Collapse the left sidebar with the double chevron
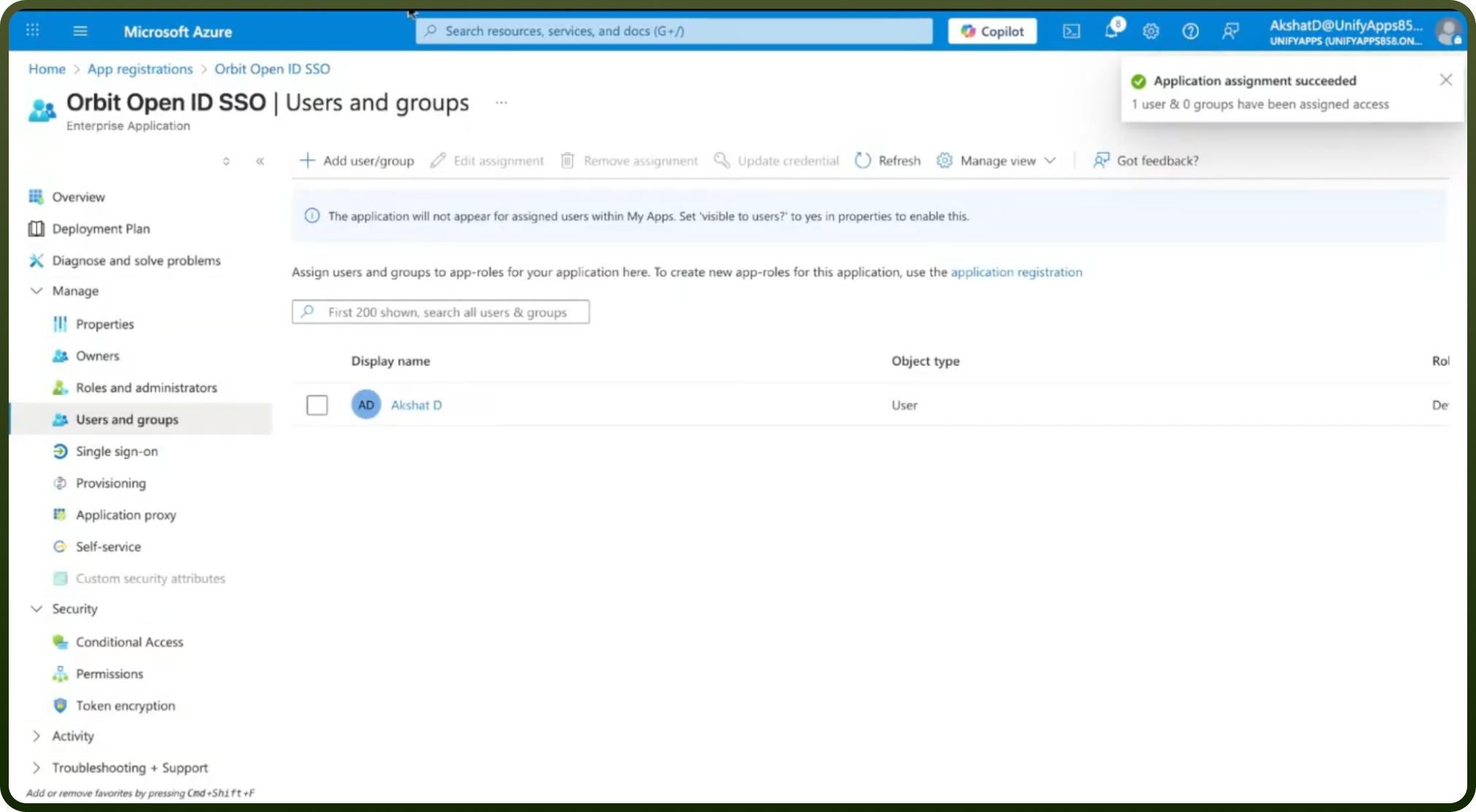1476x812 pixels. tap(260, 161)
